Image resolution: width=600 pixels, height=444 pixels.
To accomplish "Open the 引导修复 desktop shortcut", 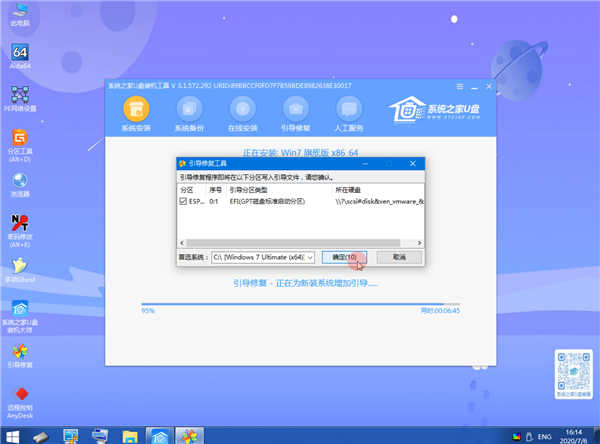I will (x=20, y=356).
